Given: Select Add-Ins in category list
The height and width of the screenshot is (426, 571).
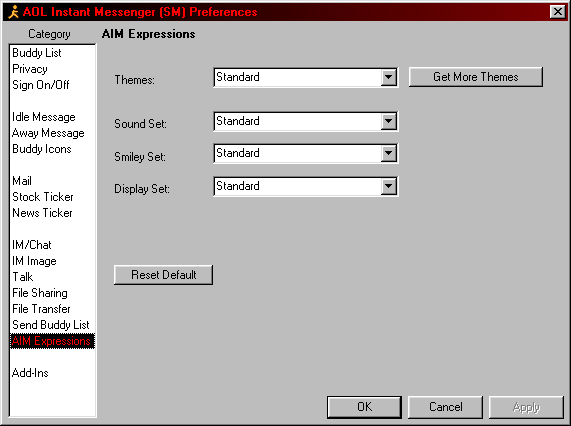Looking at the screenshot, I should click(30, 373).
